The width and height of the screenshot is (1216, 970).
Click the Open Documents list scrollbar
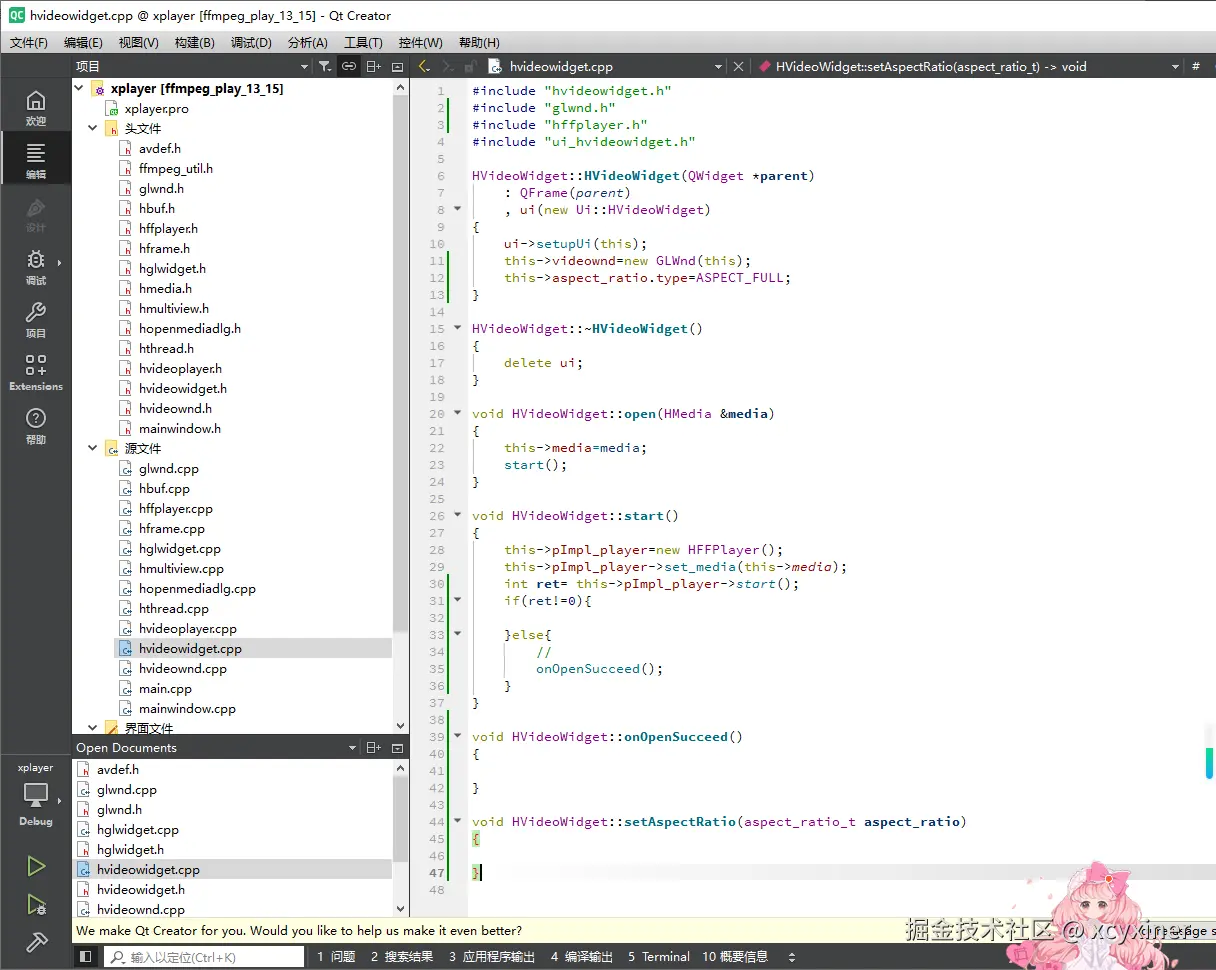pyautogui.click(x=401, y=817)
